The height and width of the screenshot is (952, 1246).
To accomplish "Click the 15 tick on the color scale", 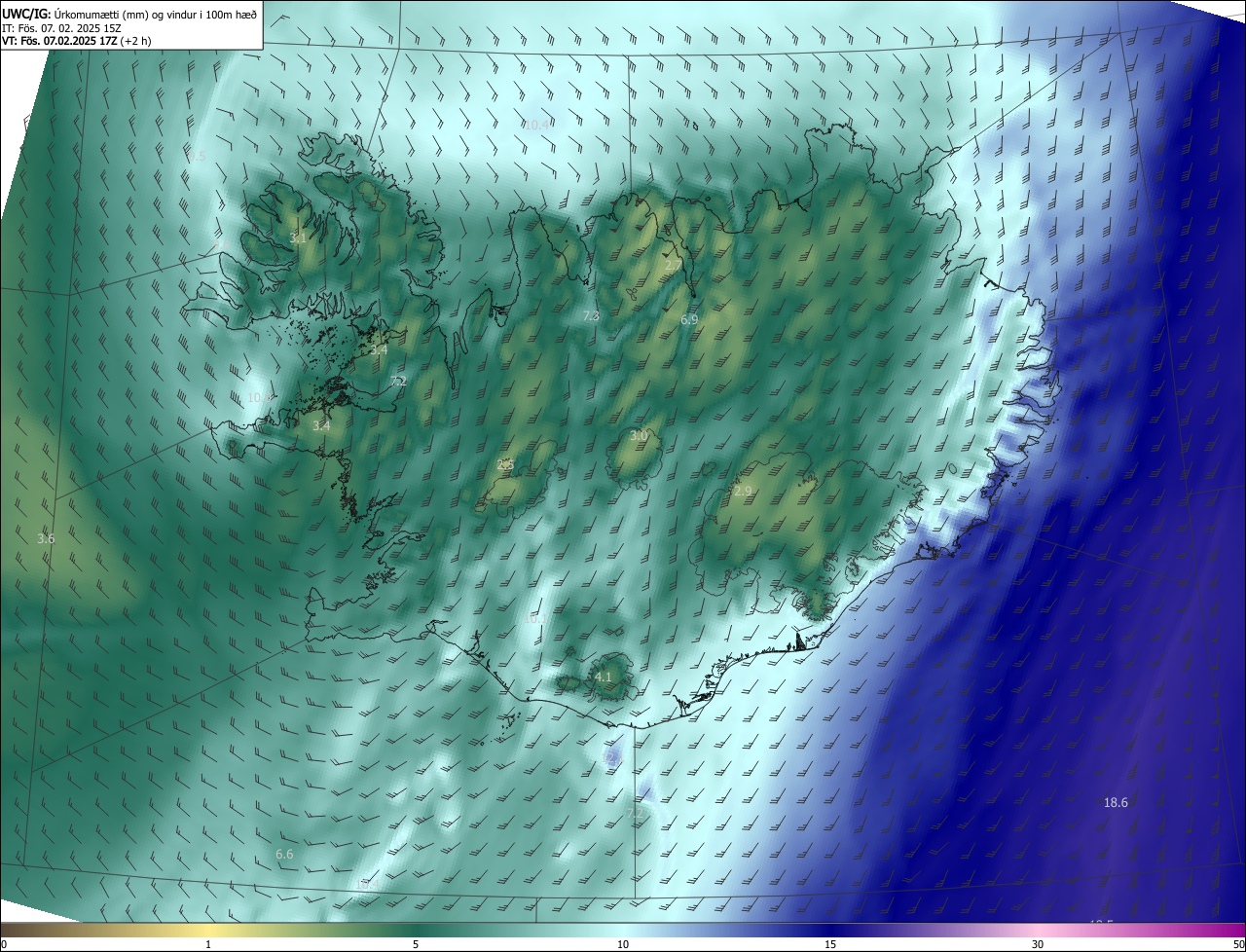I will pos(830,944).
